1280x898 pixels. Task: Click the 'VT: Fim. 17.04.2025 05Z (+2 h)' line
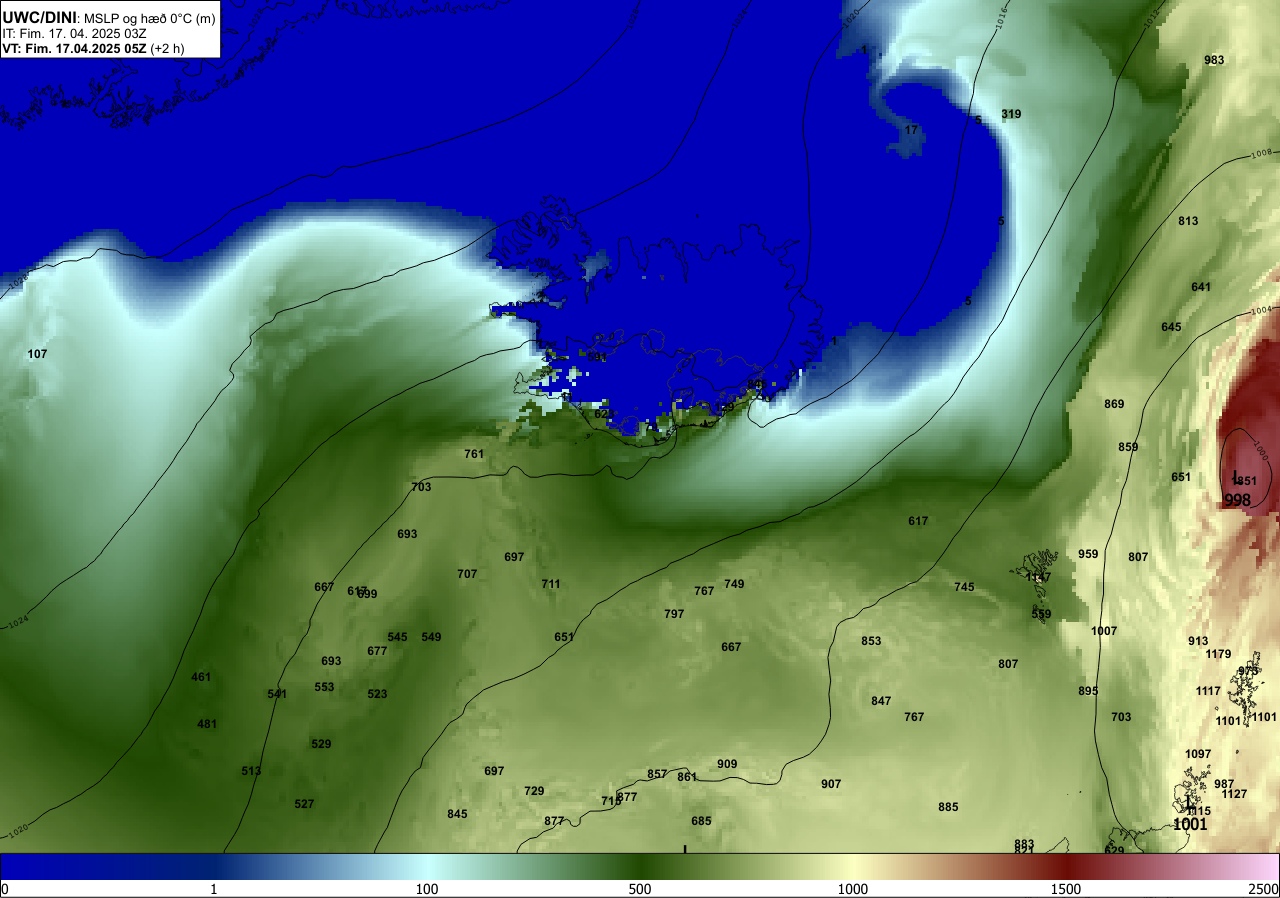pyautogui.click(x=93, y=48)
